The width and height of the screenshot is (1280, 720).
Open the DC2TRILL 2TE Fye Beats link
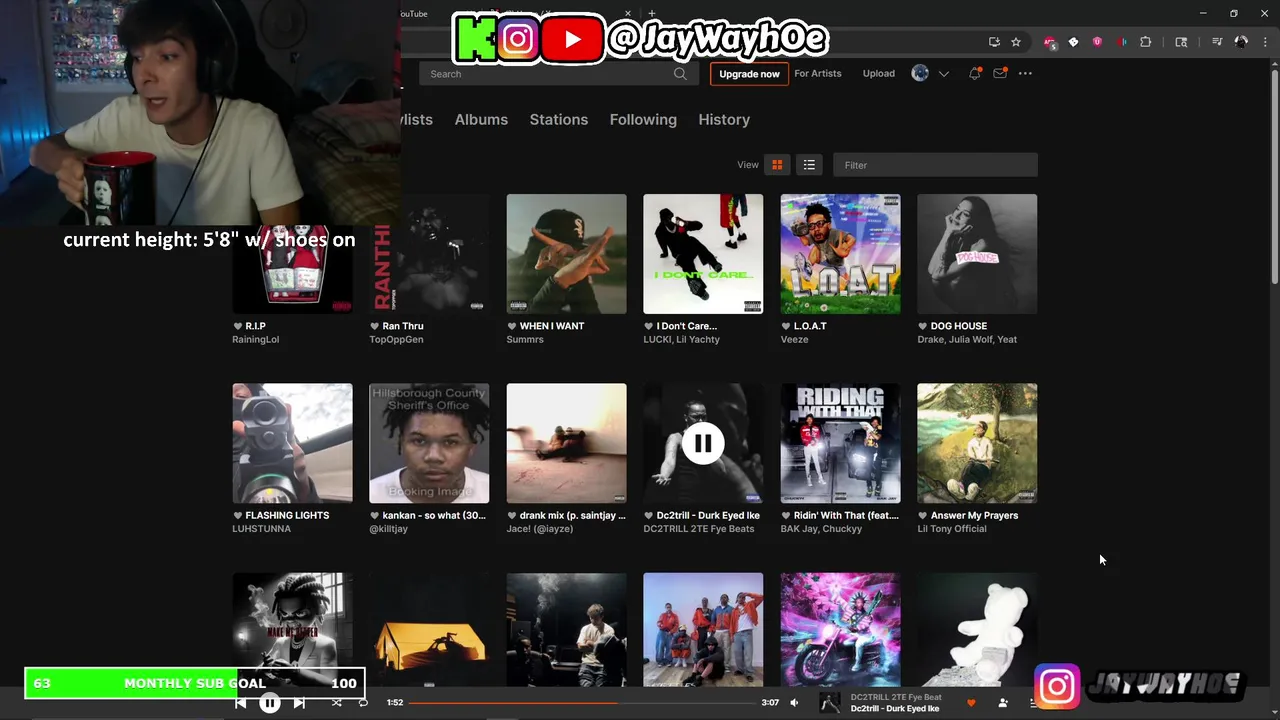click(699, 529)
